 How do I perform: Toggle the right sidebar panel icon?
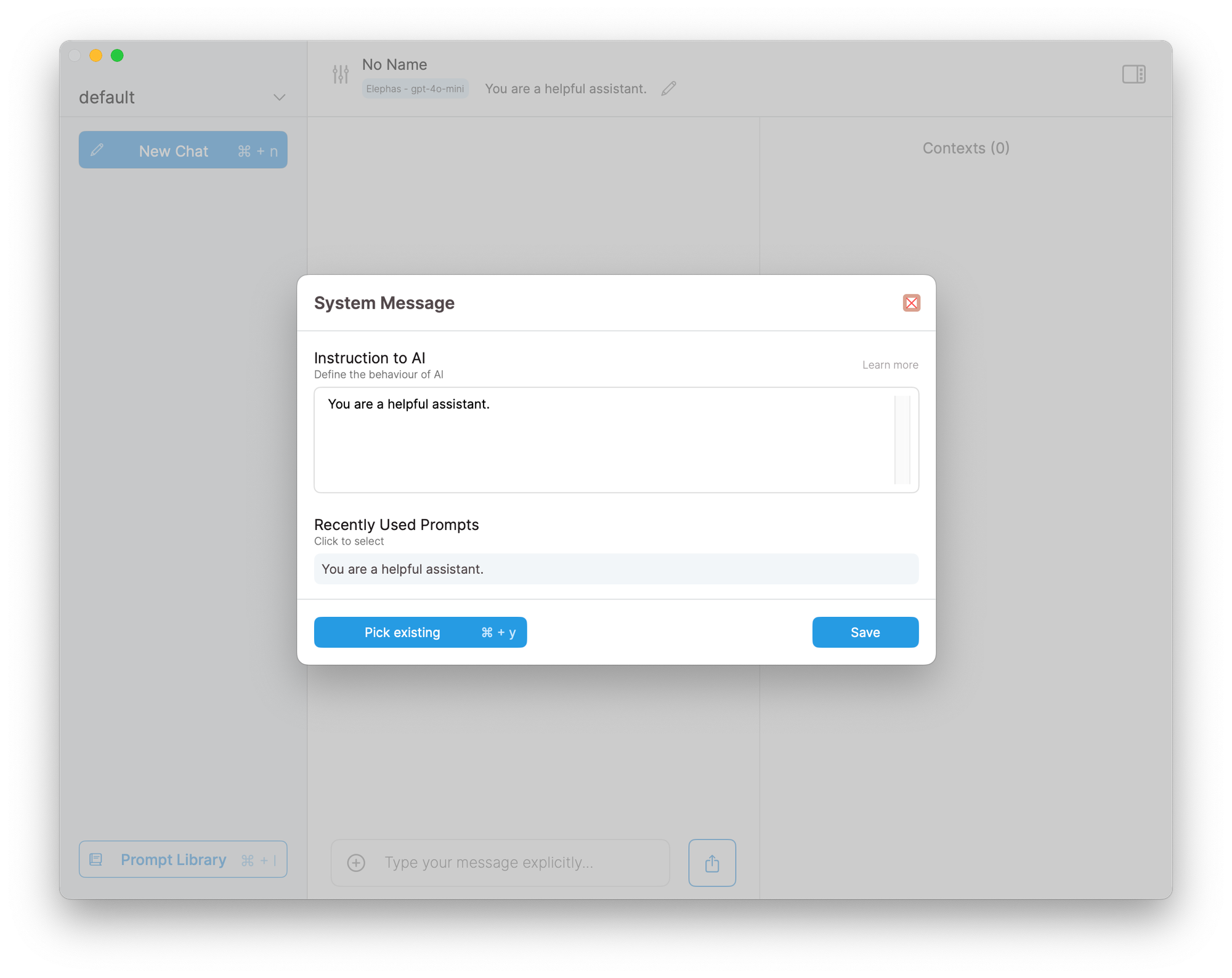pos(1133,75)
